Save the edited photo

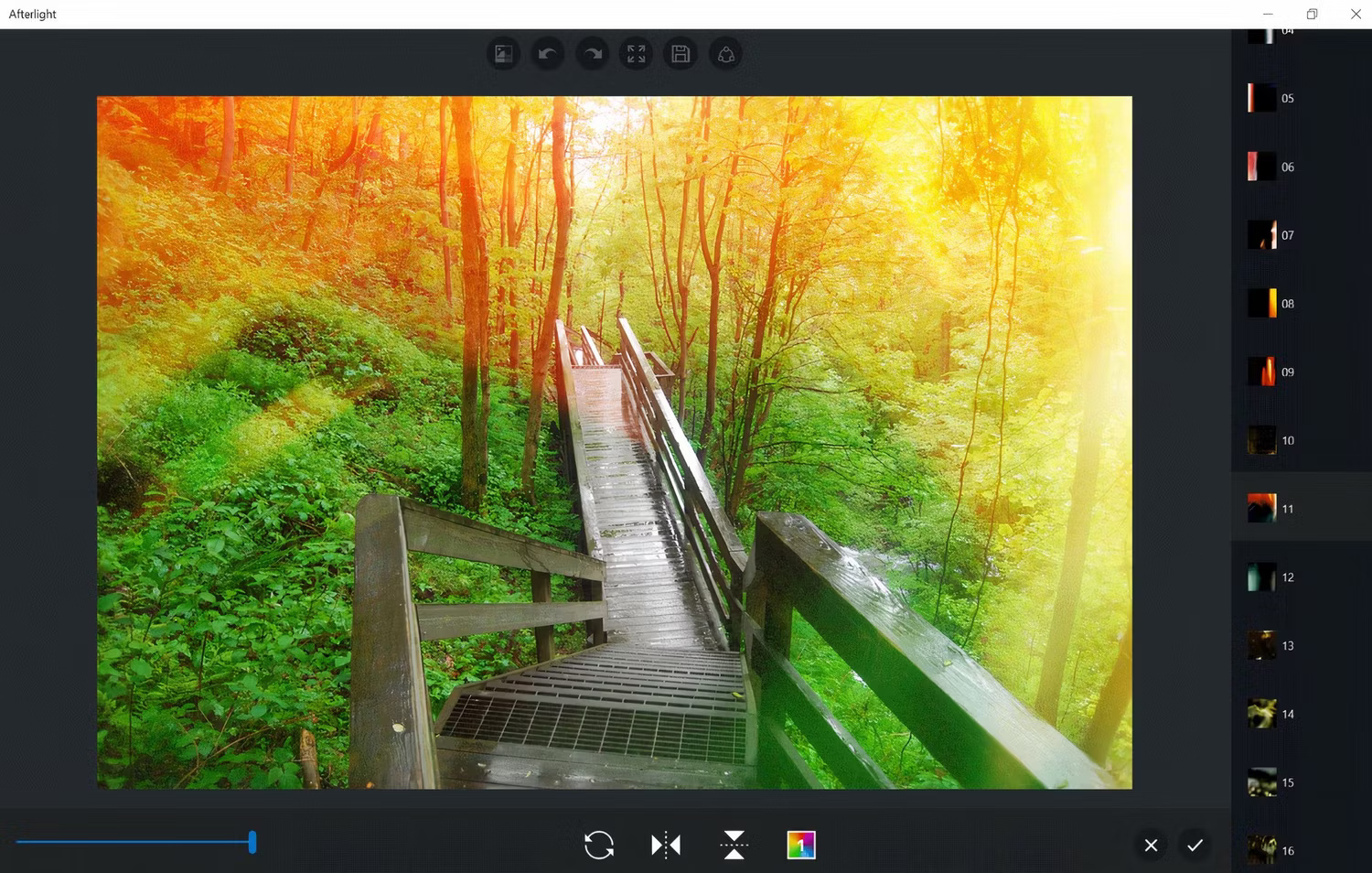(x=680, y=53)
